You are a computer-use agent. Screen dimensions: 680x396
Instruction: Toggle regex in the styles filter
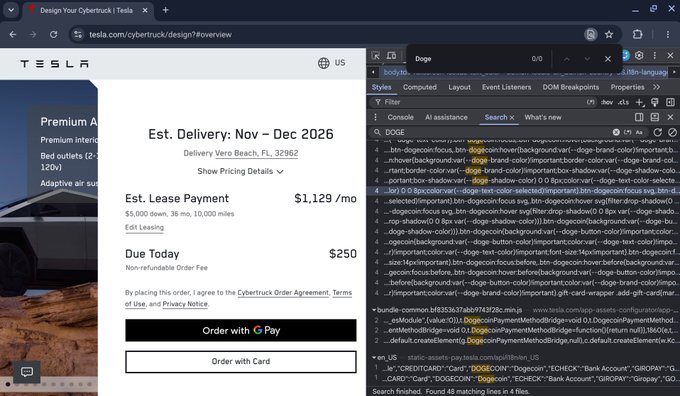[x=591, y=102]
